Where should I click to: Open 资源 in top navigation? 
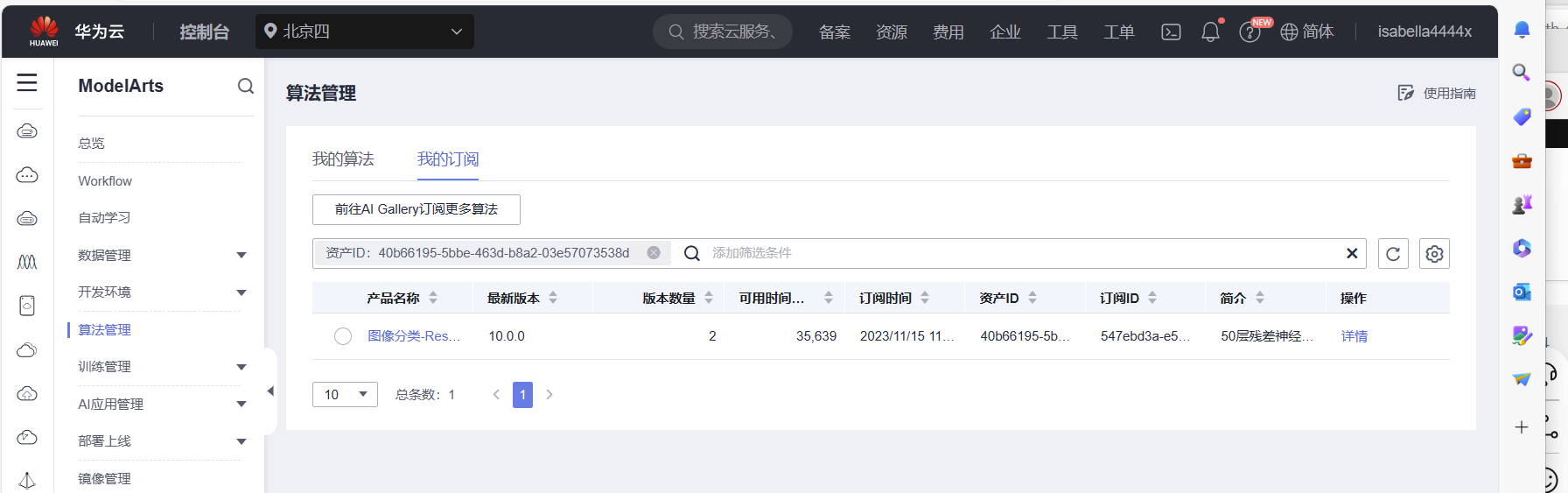pyautogui.click(x=892, y=32)
